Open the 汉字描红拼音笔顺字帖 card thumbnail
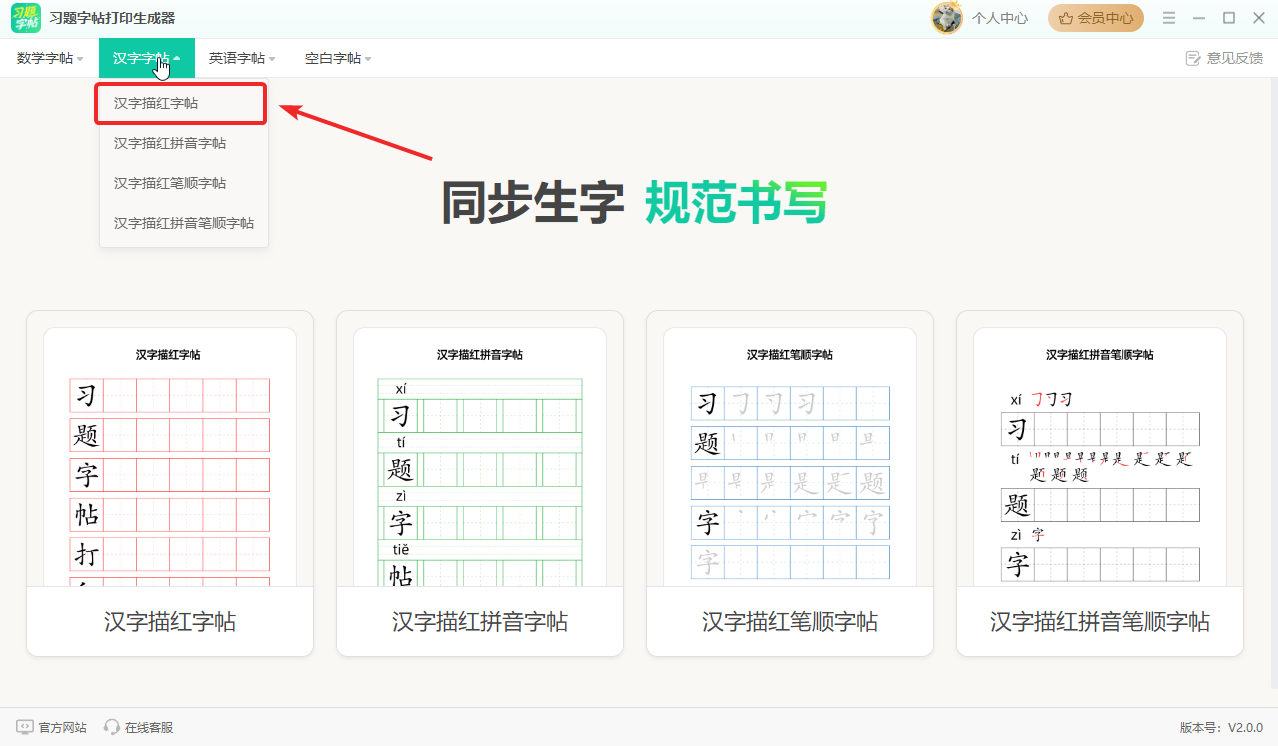The image size is (1278, 746). coord(1100,457)
